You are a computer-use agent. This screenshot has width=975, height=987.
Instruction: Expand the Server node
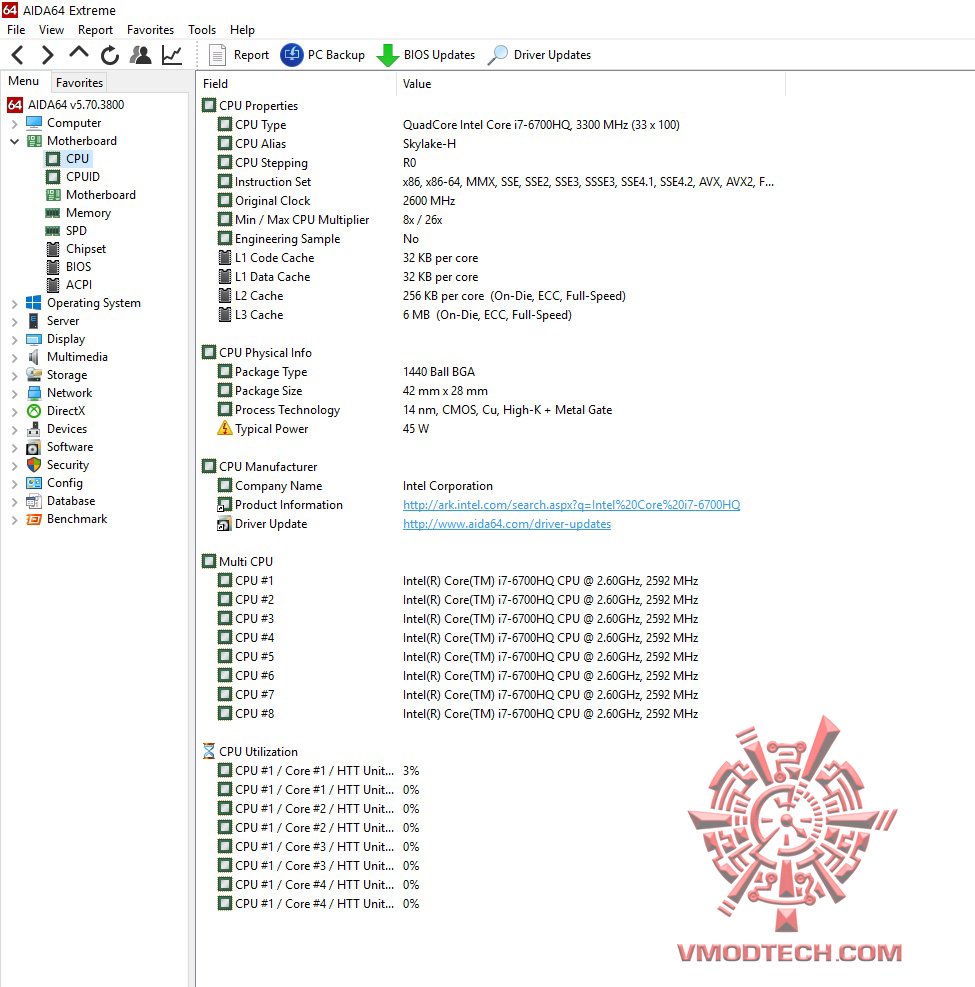coord(14,322)
